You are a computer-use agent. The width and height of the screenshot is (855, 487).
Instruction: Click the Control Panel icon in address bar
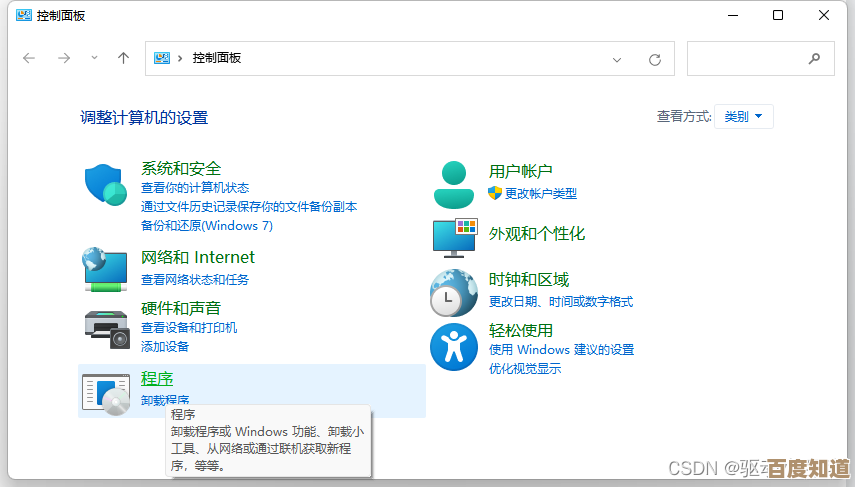162,58
